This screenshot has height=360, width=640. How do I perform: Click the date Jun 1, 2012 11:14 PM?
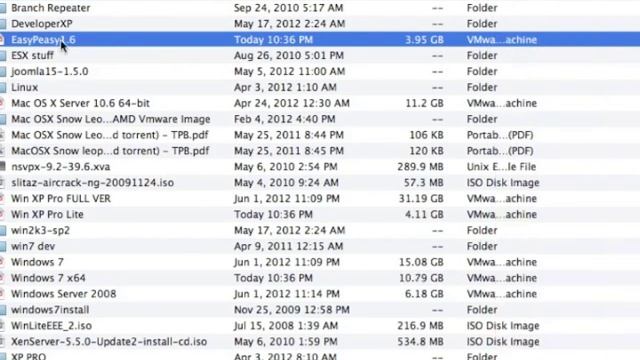coord(287,294)
